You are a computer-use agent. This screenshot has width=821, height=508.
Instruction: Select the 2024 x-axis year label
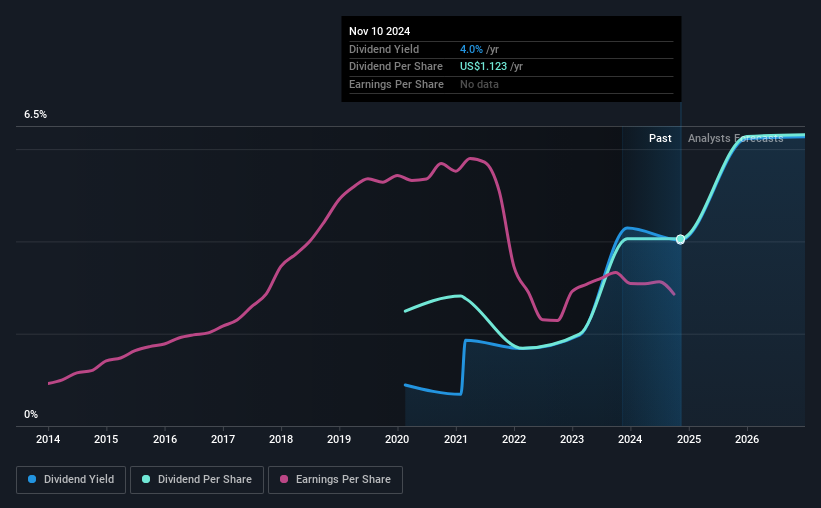[x=630, y=439]
